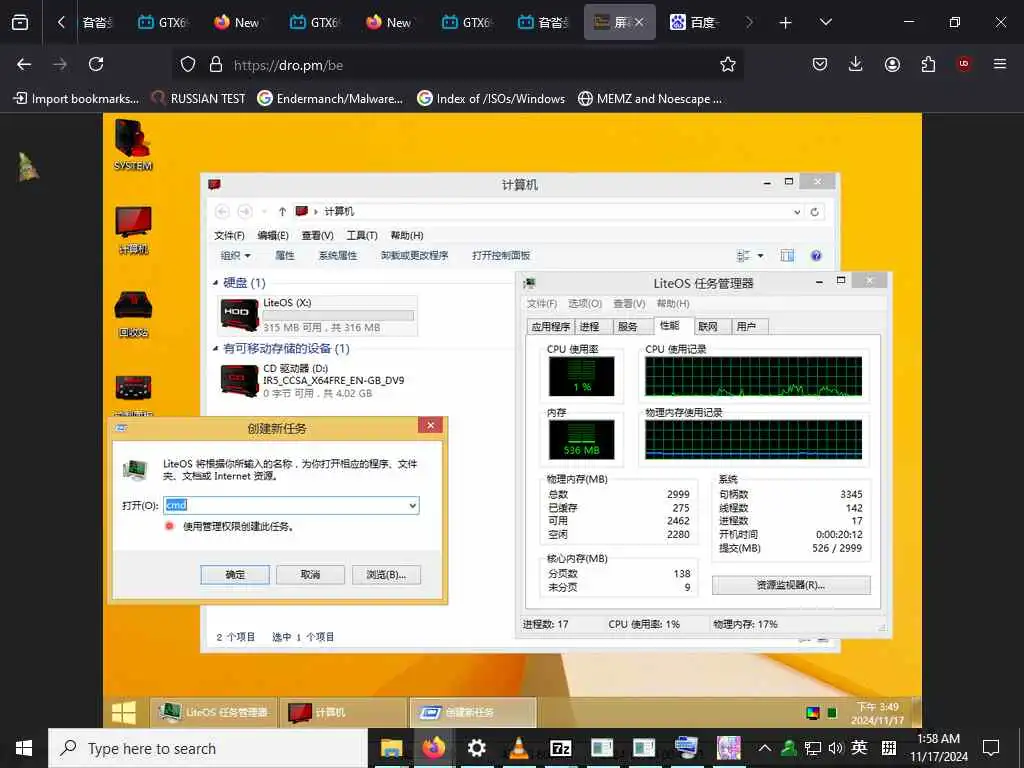
Task: Select the LiteOS (X:) hard disk drive
Action: [x=317, y=315]
